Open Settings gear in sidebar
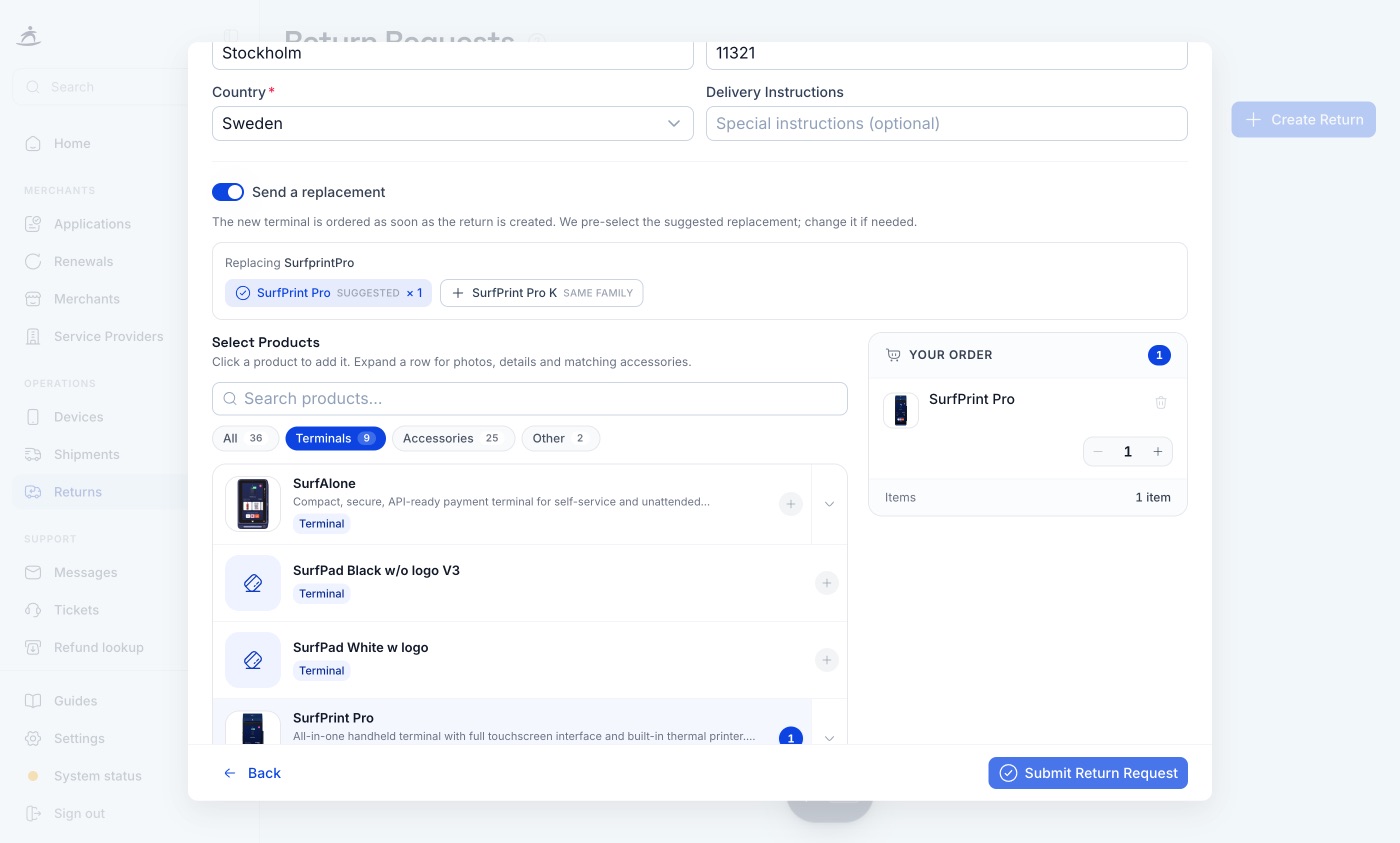1400x843 pixels. (x=33, y=738)
